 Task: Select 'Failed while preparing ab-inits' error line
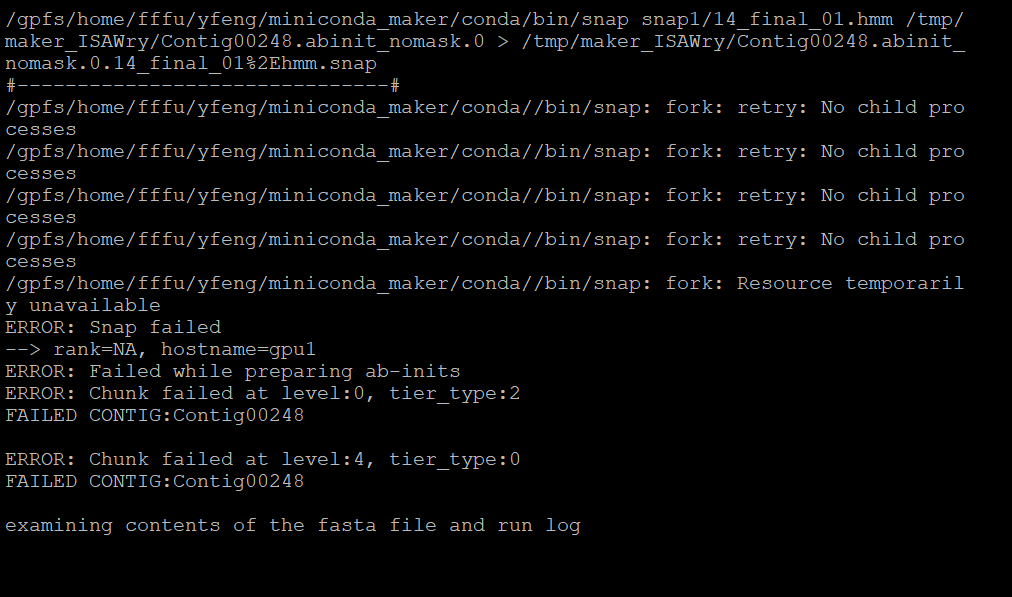point(233,371)
